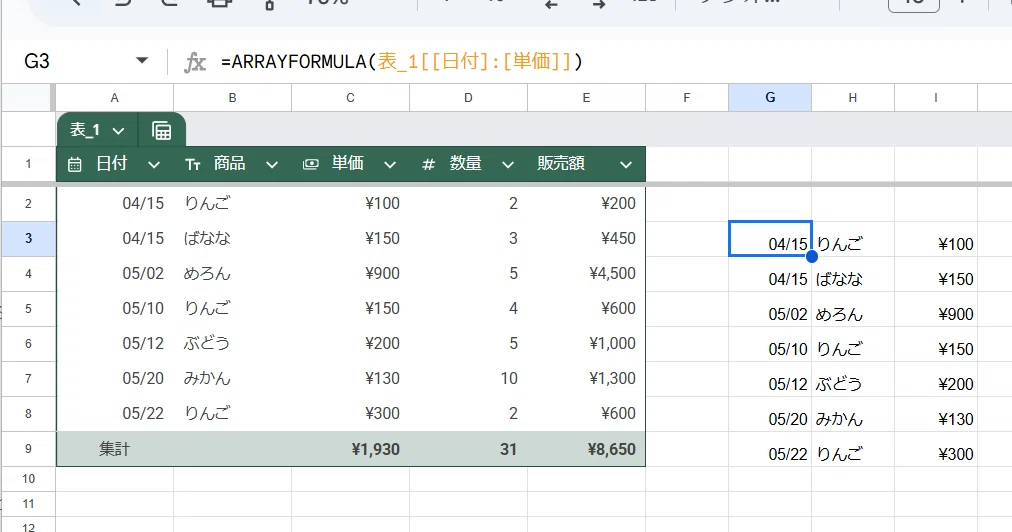1012x532 pixels.
Task: Expand the 表_1 table name menu
Action: tap(118, 131)
